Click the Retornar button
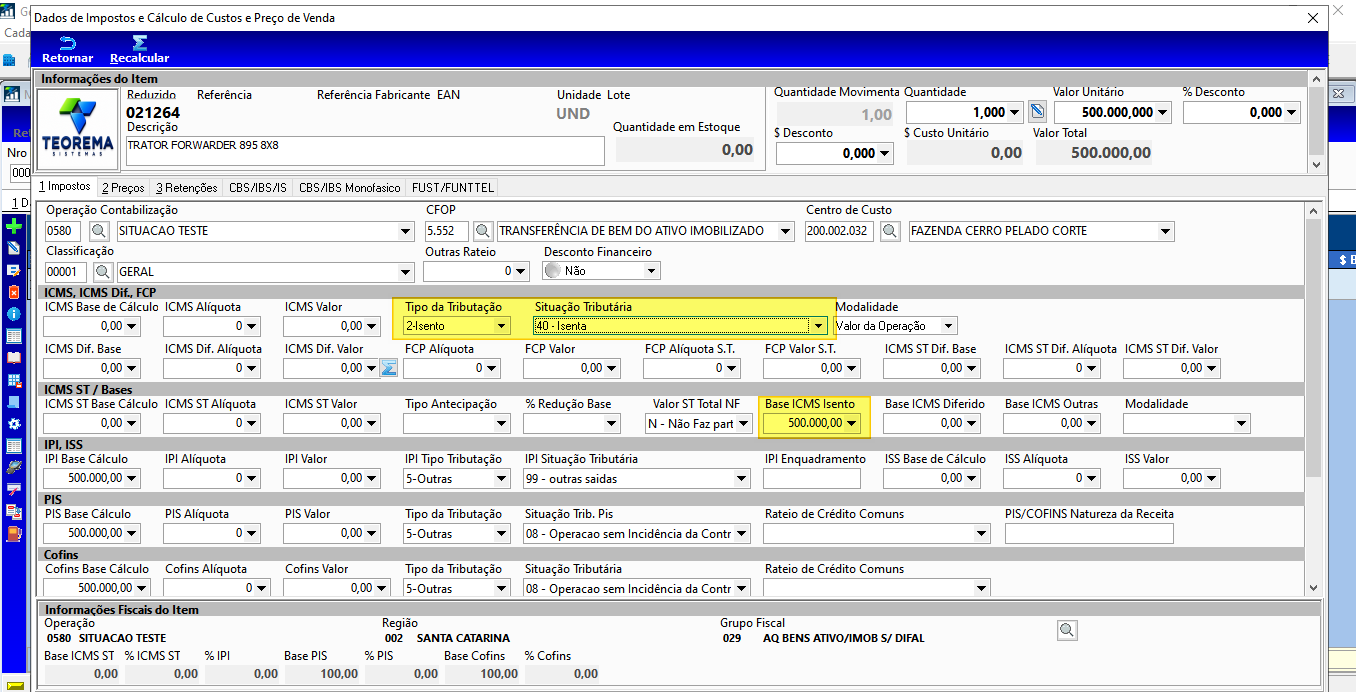The height and width of the screenshot is (692, 1356). coord(68,49)
